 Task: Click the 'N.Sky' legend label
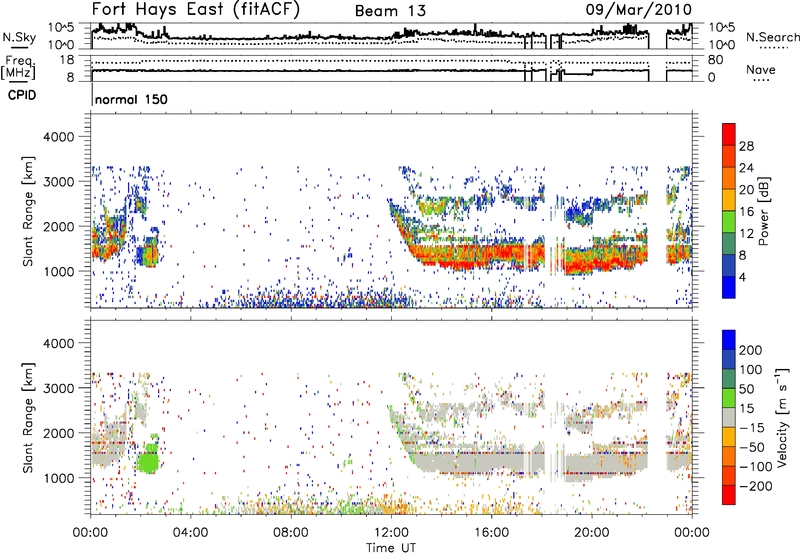[x=19, y=37]
